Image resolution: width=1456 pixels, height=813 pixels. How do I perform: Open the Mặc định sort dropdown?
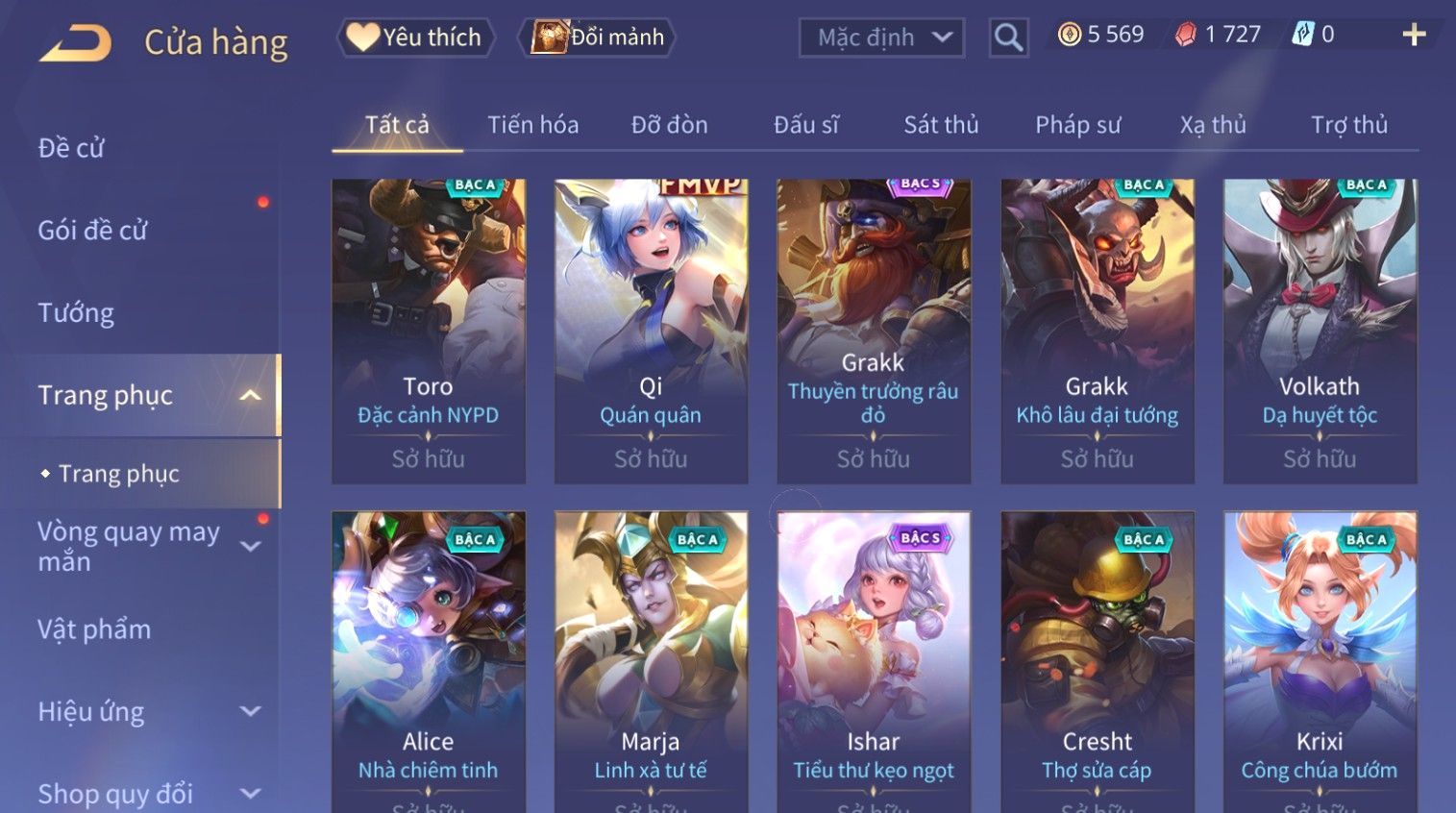(881, 37)
